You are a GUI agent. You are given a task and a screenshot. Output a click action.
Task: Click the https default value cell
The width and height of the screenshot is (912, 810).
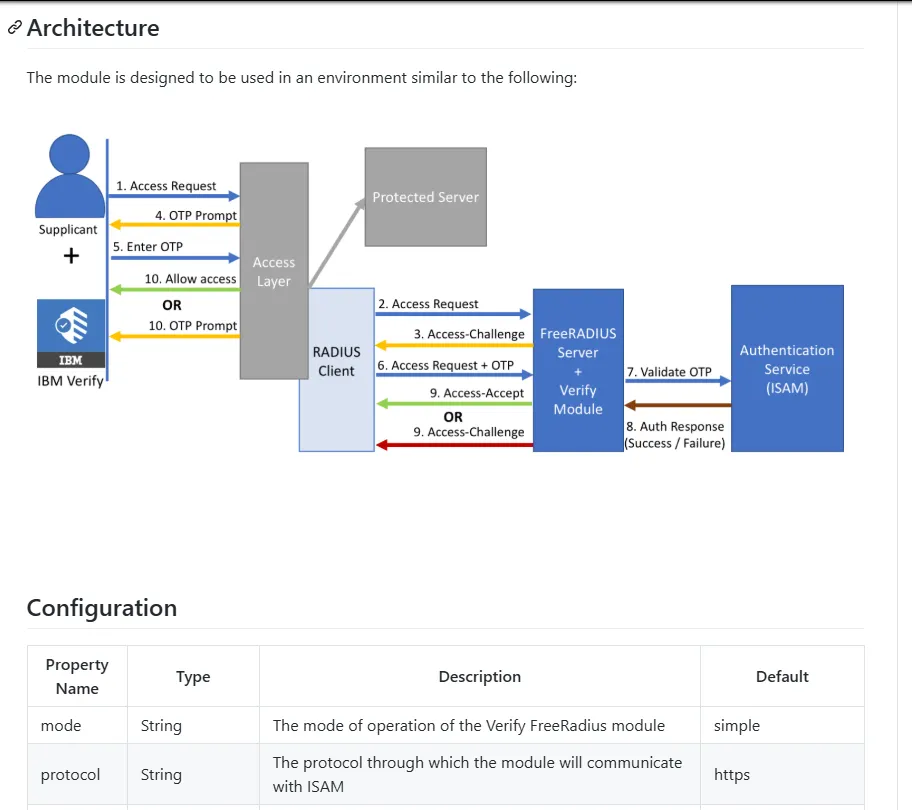[782, 774]
